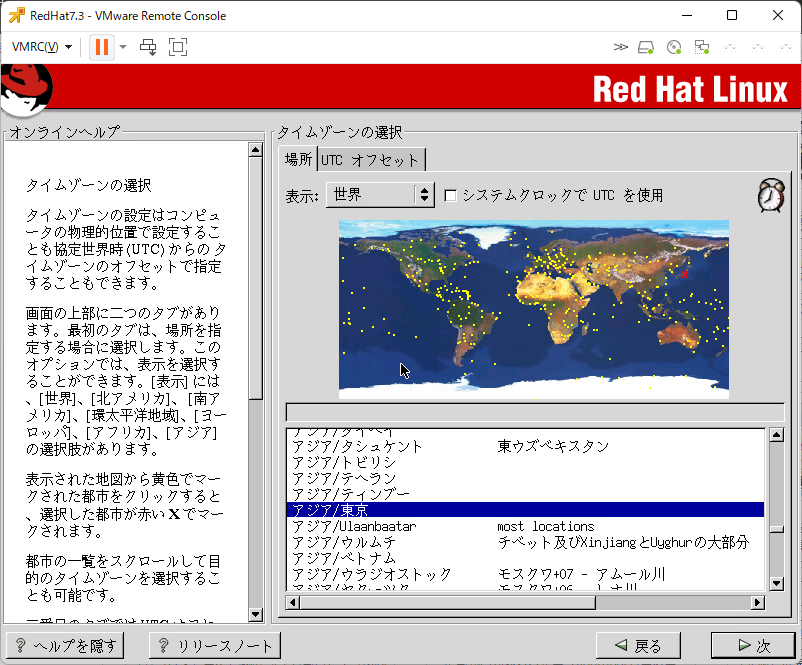Click ヘルプを隠す button
The image size is (802, 665).
[65, 646]
